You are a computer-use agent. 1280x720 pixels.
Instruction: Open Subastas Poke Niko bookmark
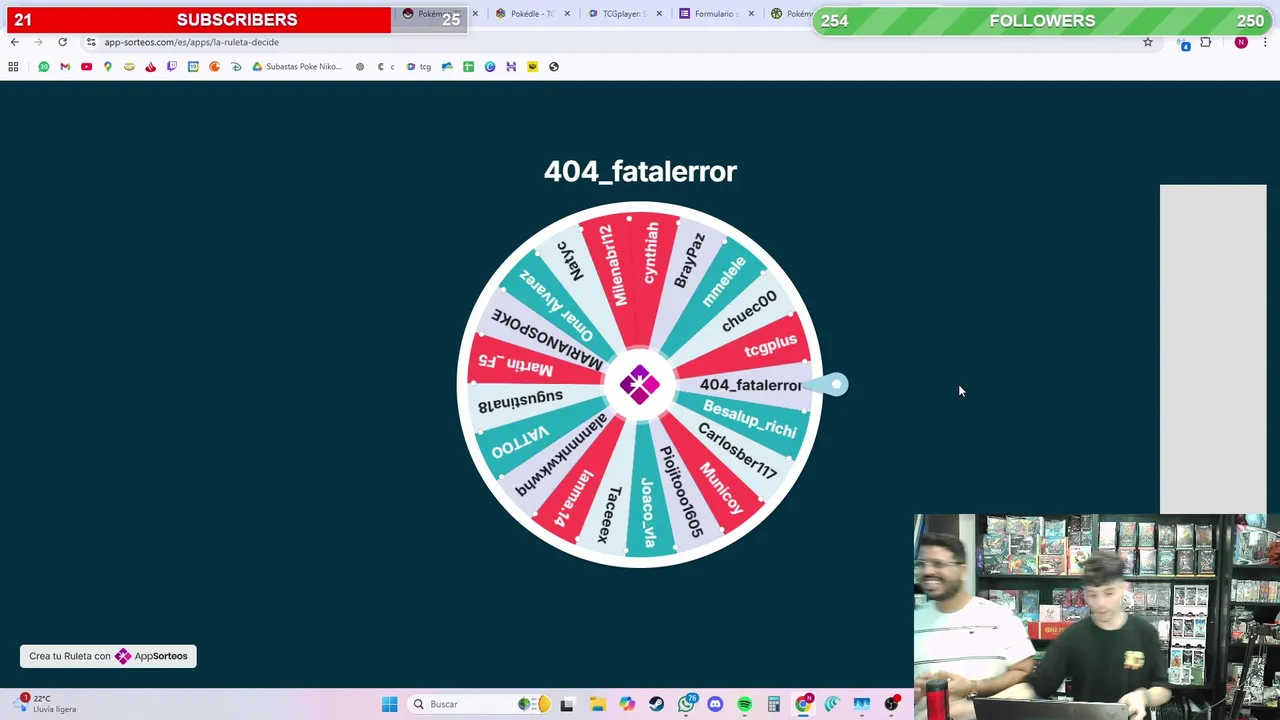pos(297,67)
